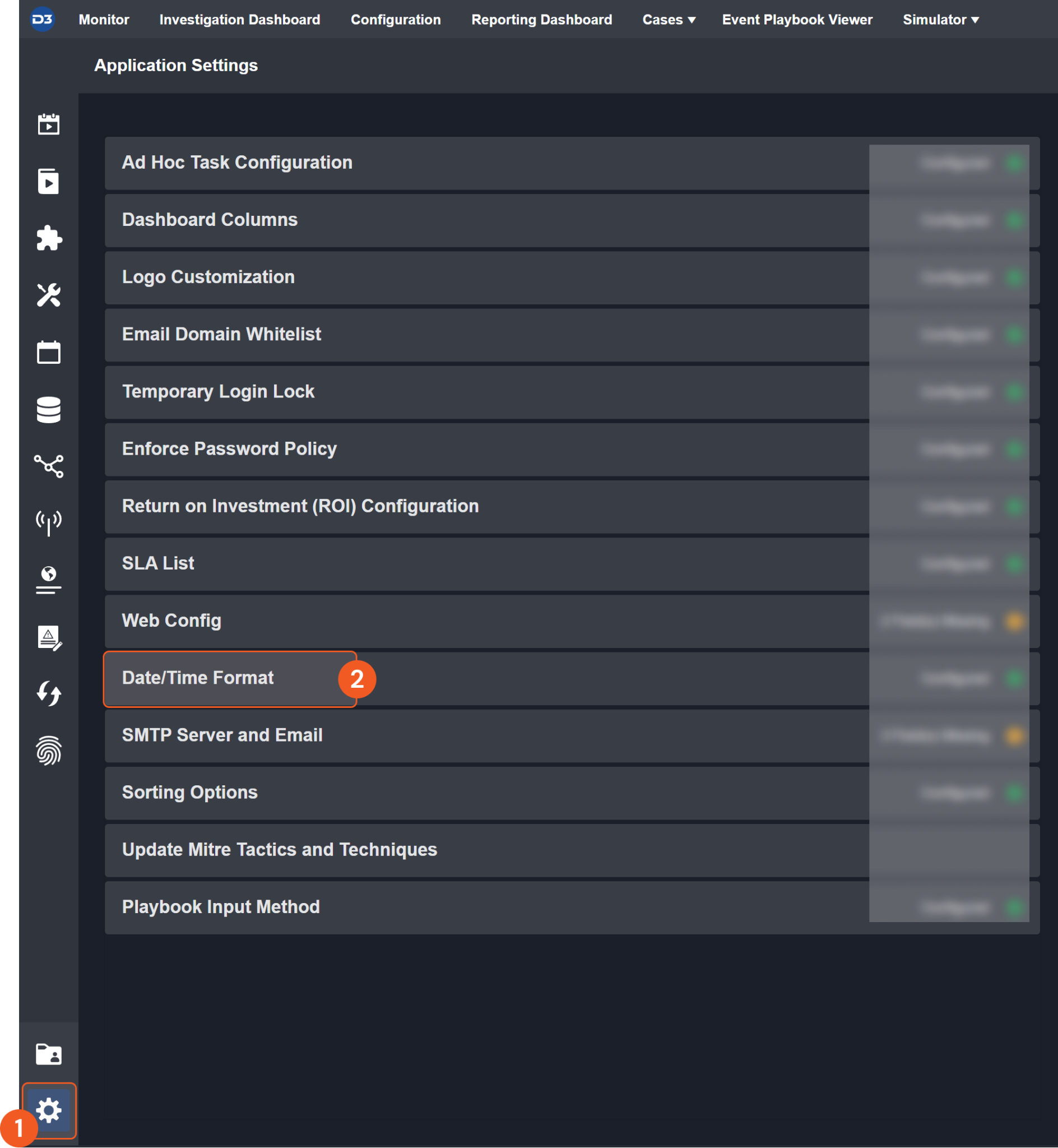Viewport: 1058px width, 1148px height.
Task: Open the calendar icon in sidebar
Action: click(49, 352)
